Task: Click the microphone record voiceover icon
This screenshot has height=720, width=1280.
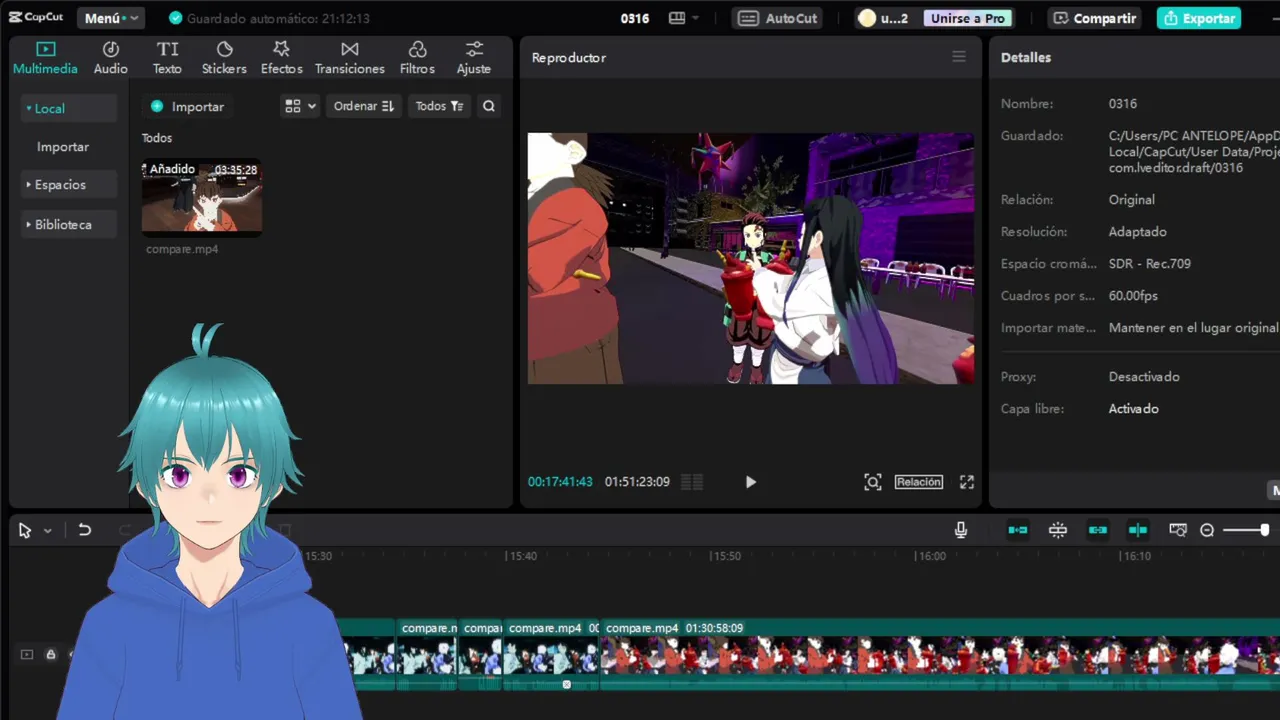Action: coord(961,530)
